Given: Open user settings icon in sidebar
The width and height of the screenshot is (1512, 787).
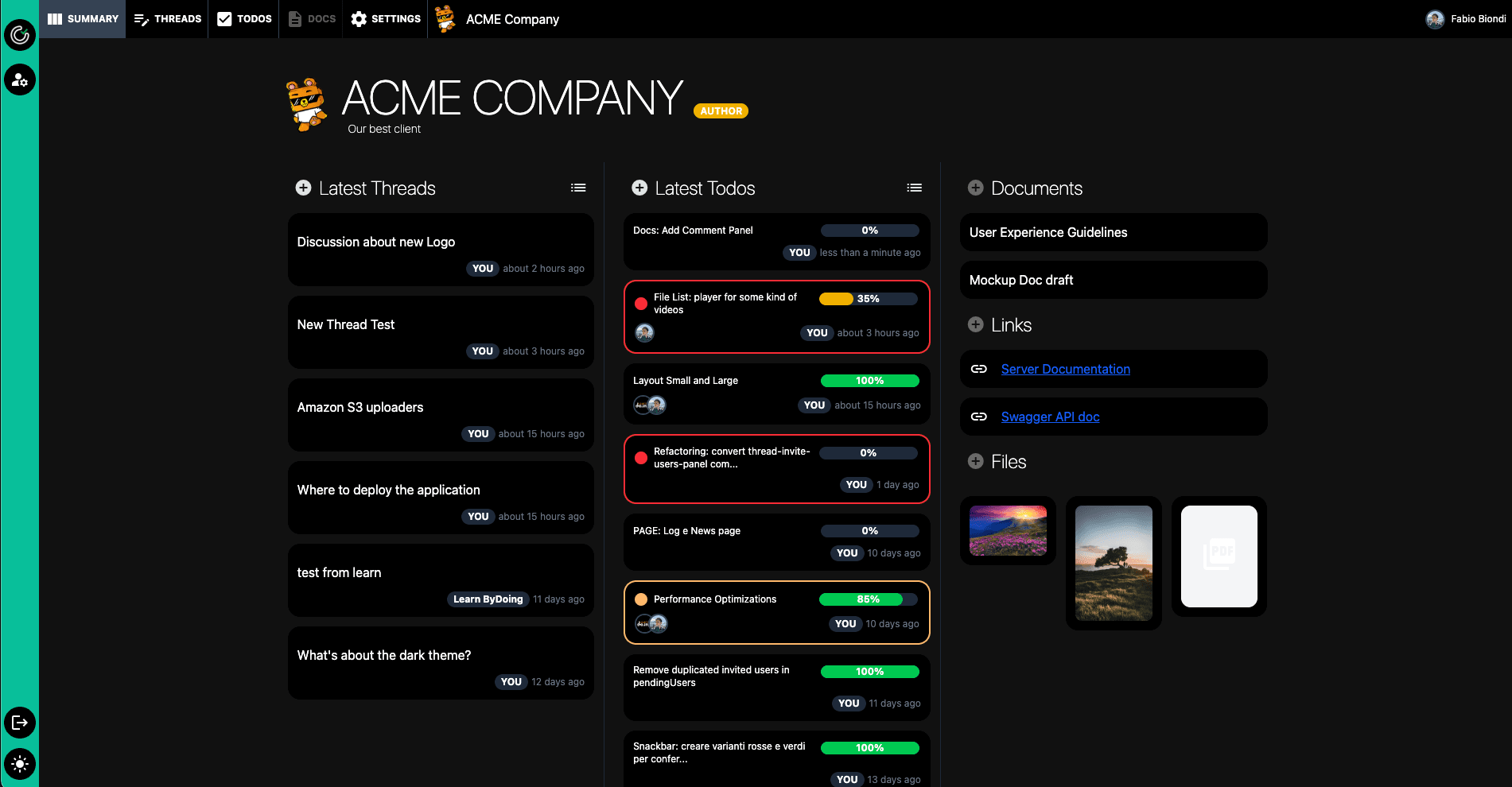Looking at the screenshot, I should [20, 79].
